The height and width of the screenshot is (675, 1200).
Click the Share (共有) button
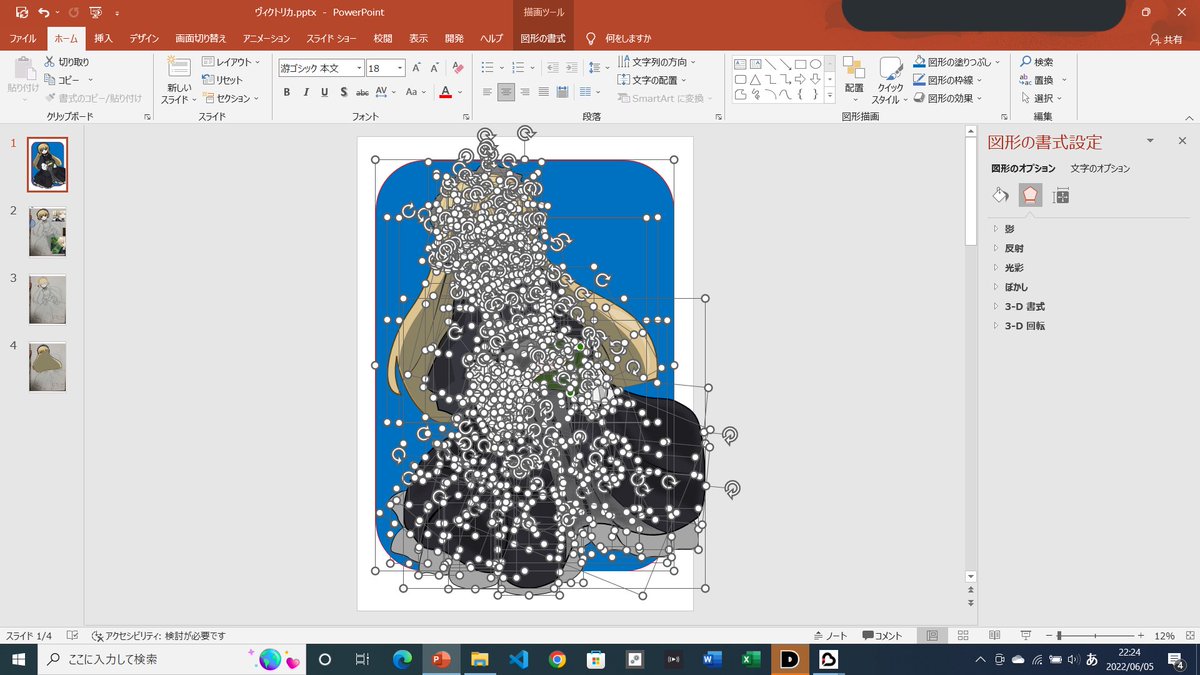click(1165, 38)
